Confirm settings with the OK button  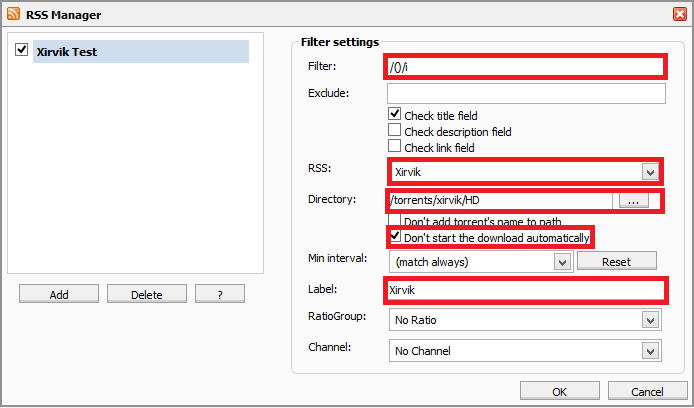559,391
